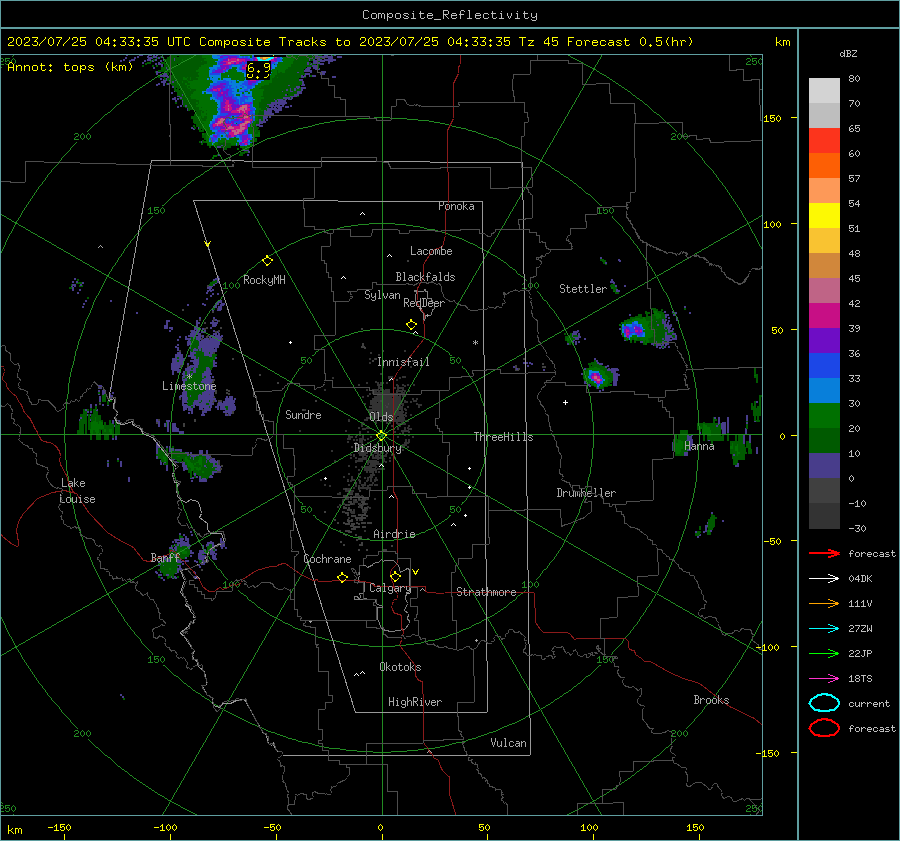
Task: Select the RedDeer city label
Action: tap(424, 303)
